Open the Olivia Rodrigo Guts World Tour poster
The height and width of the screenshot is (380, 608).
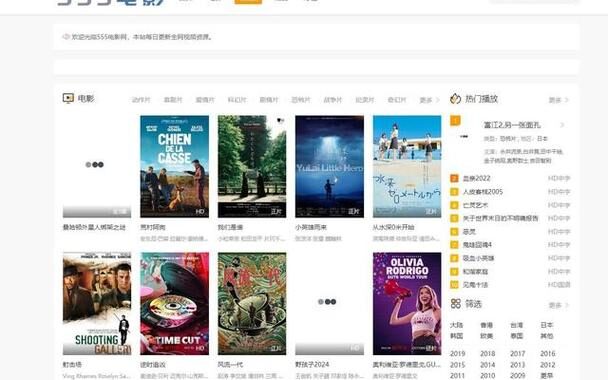click(407, 304)
